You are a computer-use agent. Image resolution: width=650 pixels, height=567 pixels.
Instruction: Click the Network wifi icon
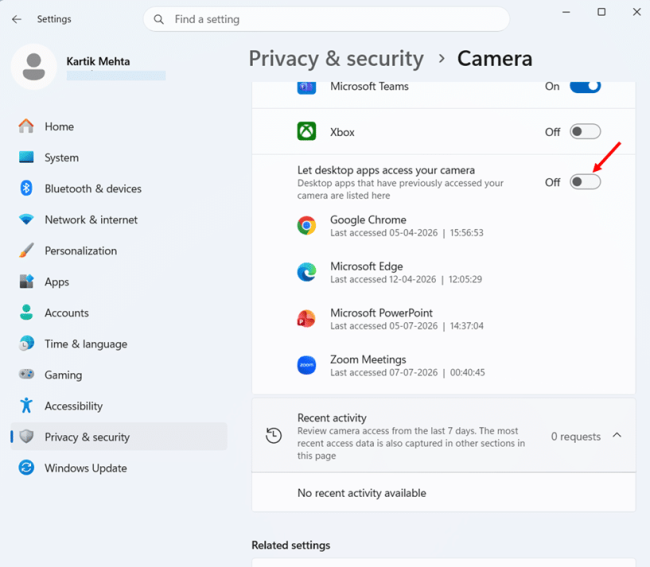(x=26, y=219)
